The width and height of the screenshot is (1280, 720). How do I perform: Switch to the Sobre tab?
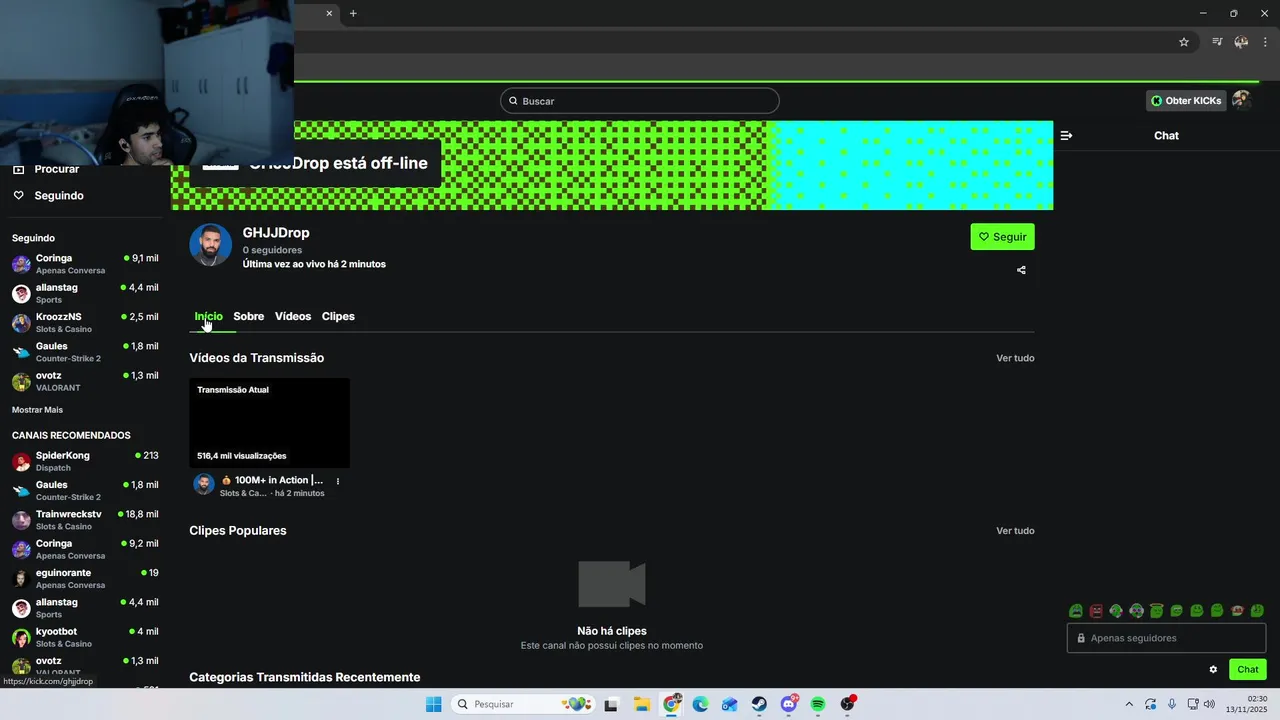pyautogui.click(x=249, y=316)
